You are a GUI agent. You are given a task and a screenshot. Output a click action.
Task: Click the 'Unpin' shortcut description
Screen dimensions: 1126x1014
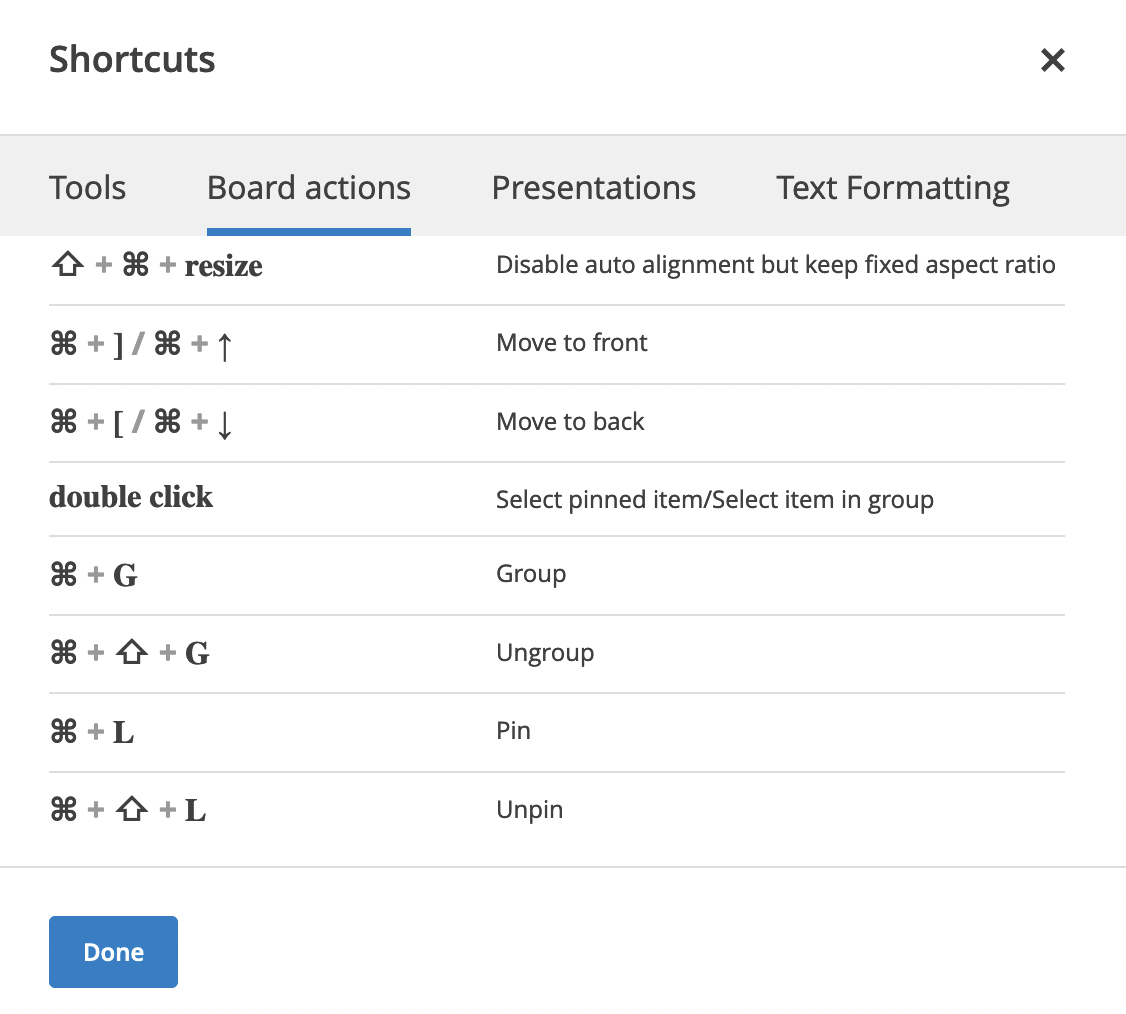(529, 810)
